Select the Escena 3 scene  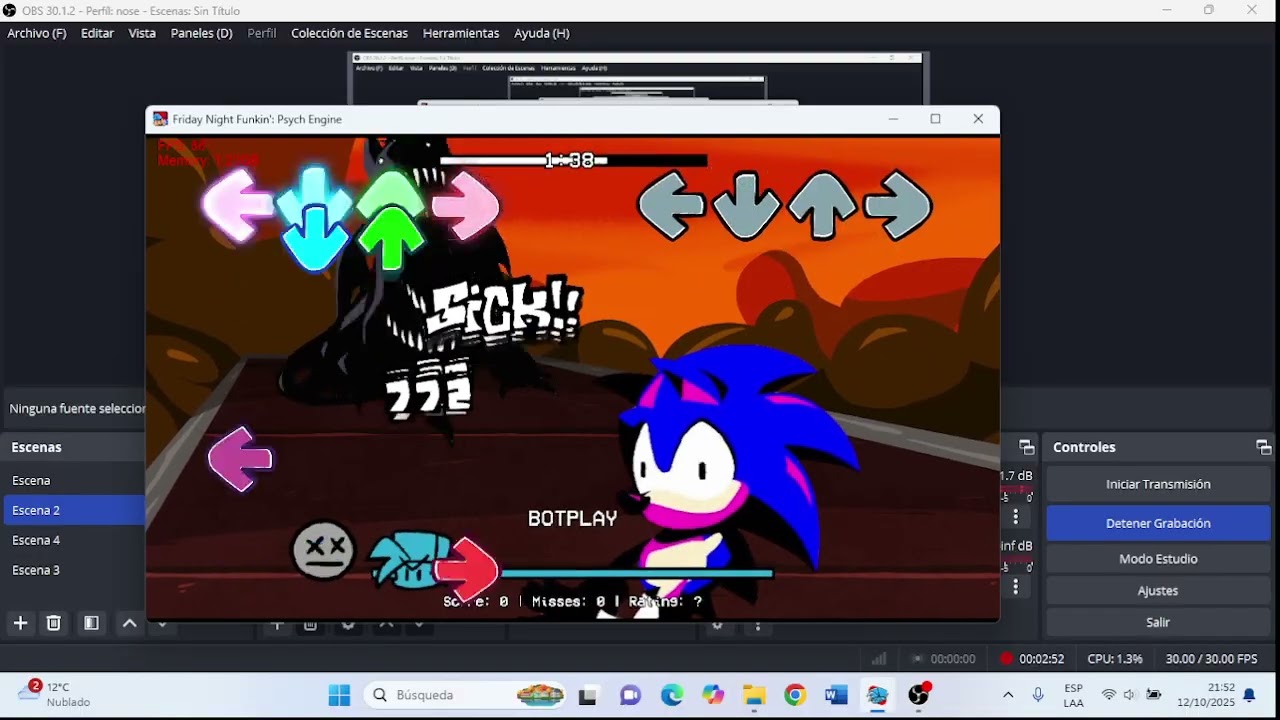pyautogui.click(x=74, y=570)
